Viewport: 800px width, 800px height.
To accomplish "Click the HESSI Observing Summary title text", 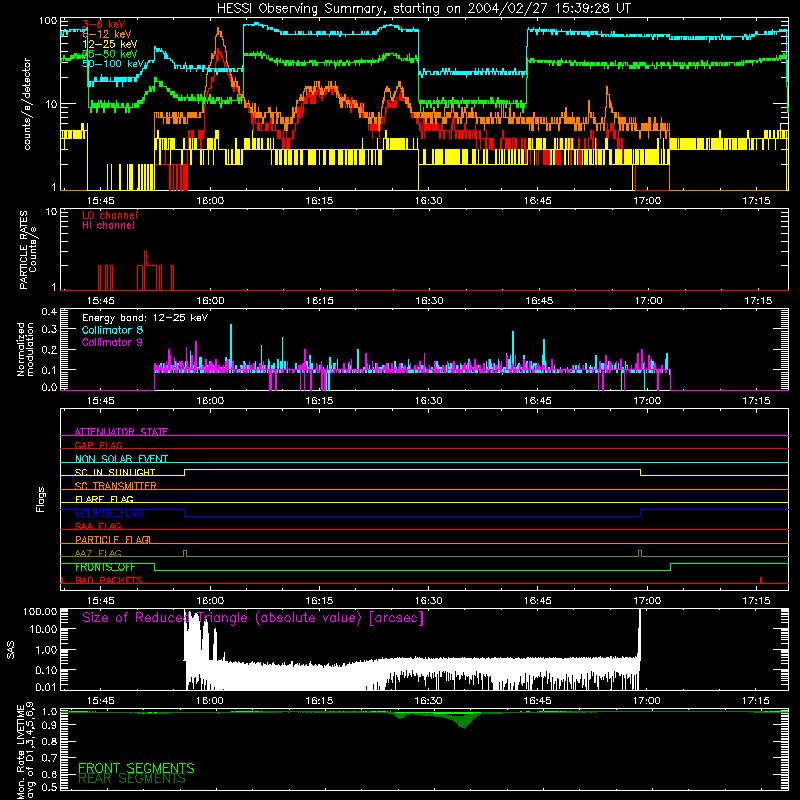I will pyautogui.click(x=423, y=9).
